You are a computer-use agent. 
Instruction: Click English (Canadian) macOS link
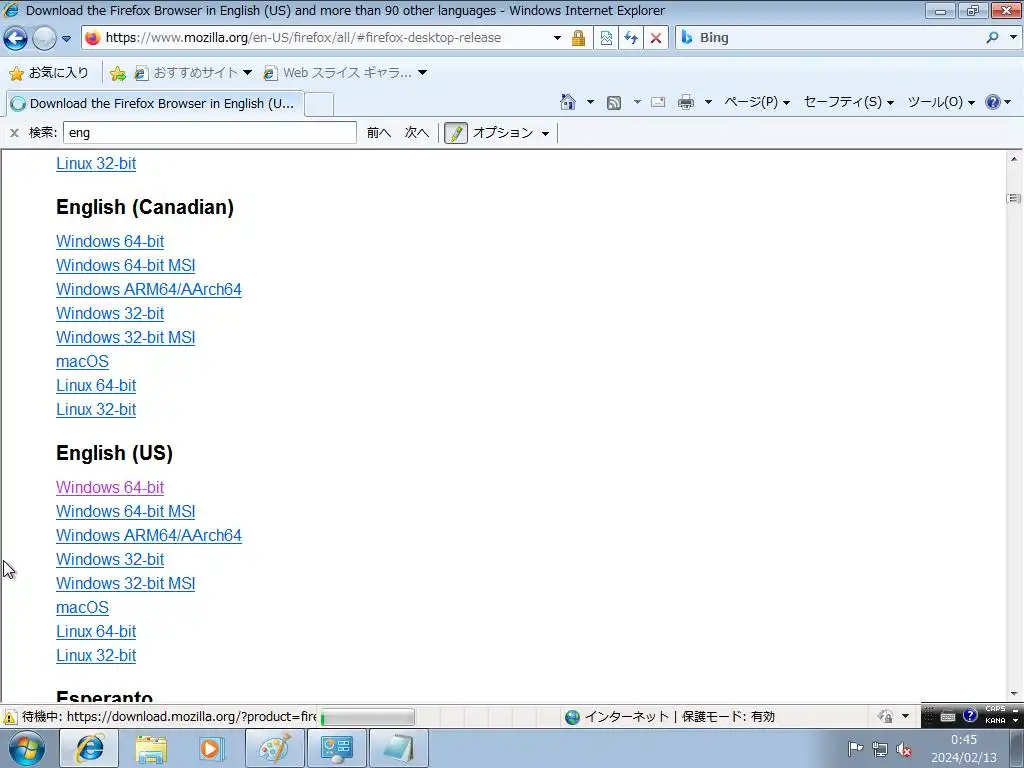pos(82,362)
